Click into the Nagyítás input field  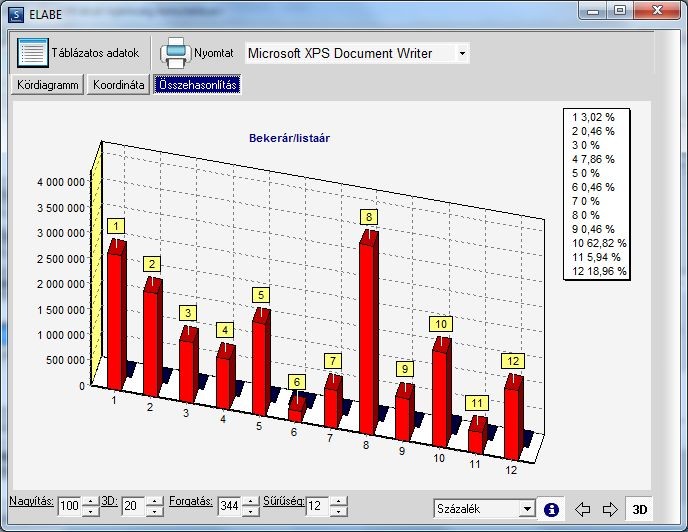[70, 506]
